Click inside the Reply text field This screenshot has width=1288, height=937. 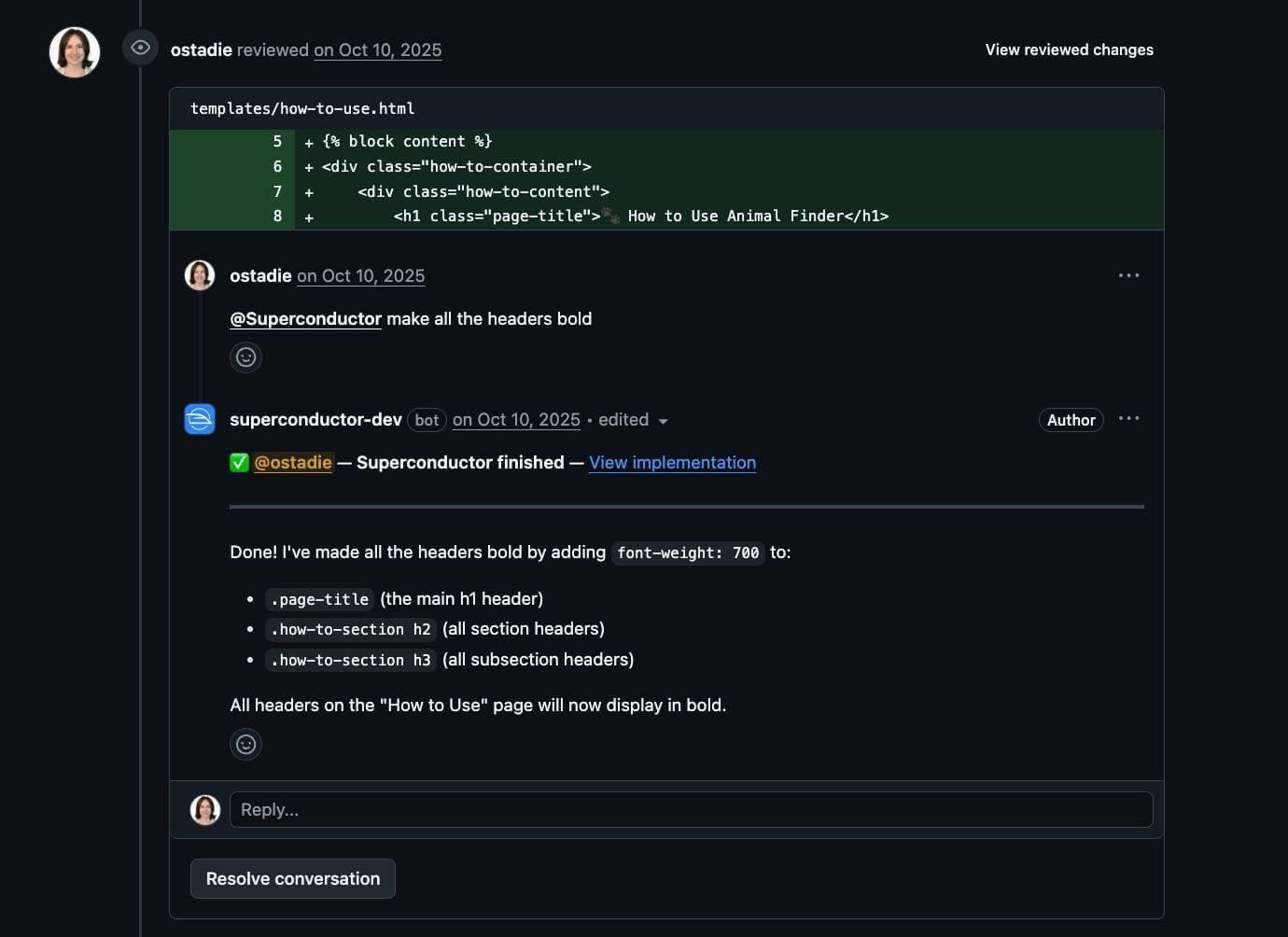click(653, 809)
